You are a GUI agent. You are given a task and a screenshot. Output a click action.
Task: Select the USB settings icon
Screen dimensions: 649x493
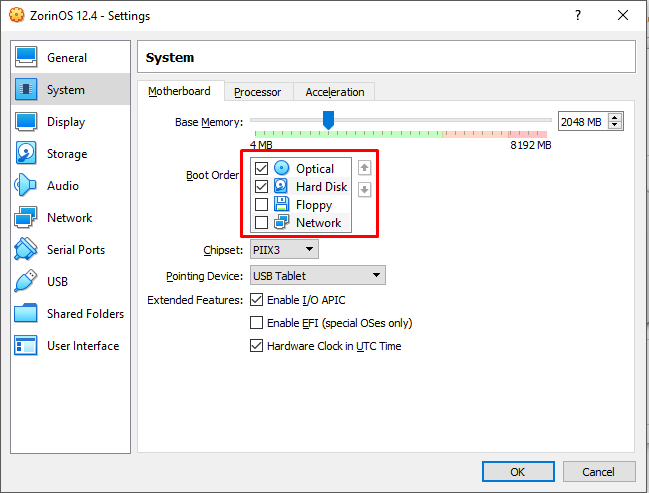pos(27,282)
